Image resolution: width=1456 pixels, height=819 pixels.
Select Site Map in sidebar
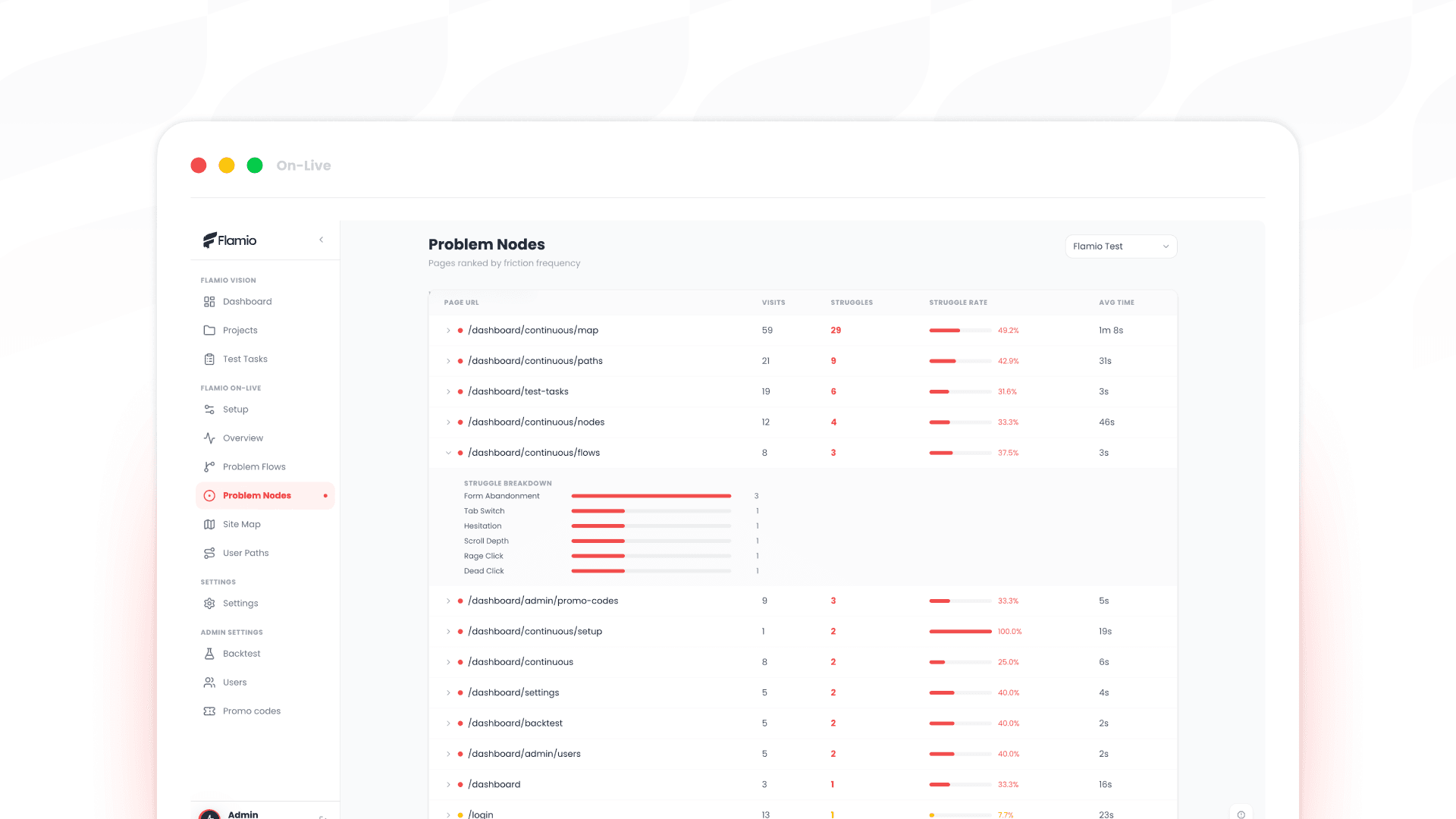click(x=265, y=525)
